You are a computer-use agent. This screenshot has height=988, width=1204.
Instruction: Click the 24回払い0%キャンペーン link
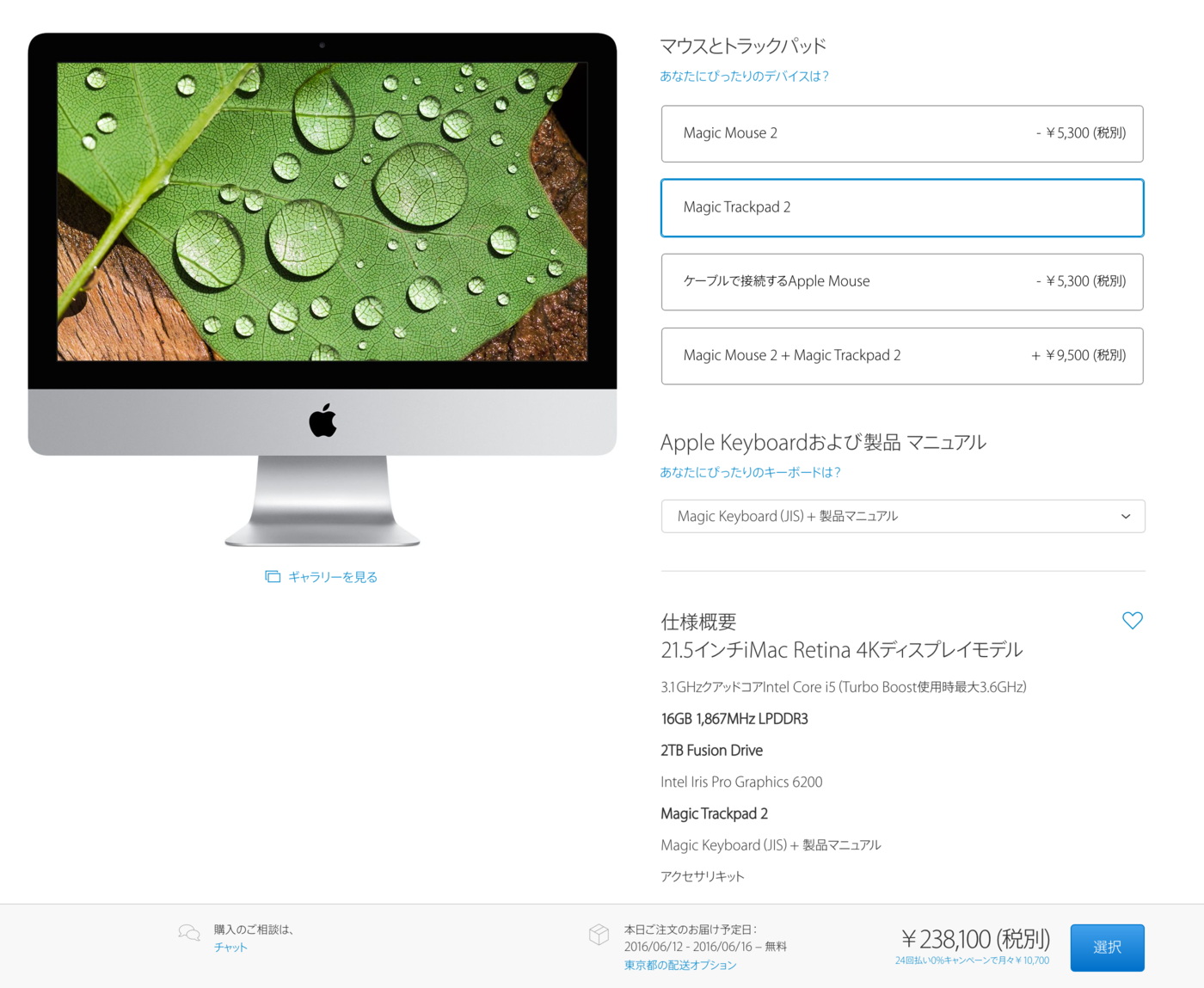[x=972, y=960]
